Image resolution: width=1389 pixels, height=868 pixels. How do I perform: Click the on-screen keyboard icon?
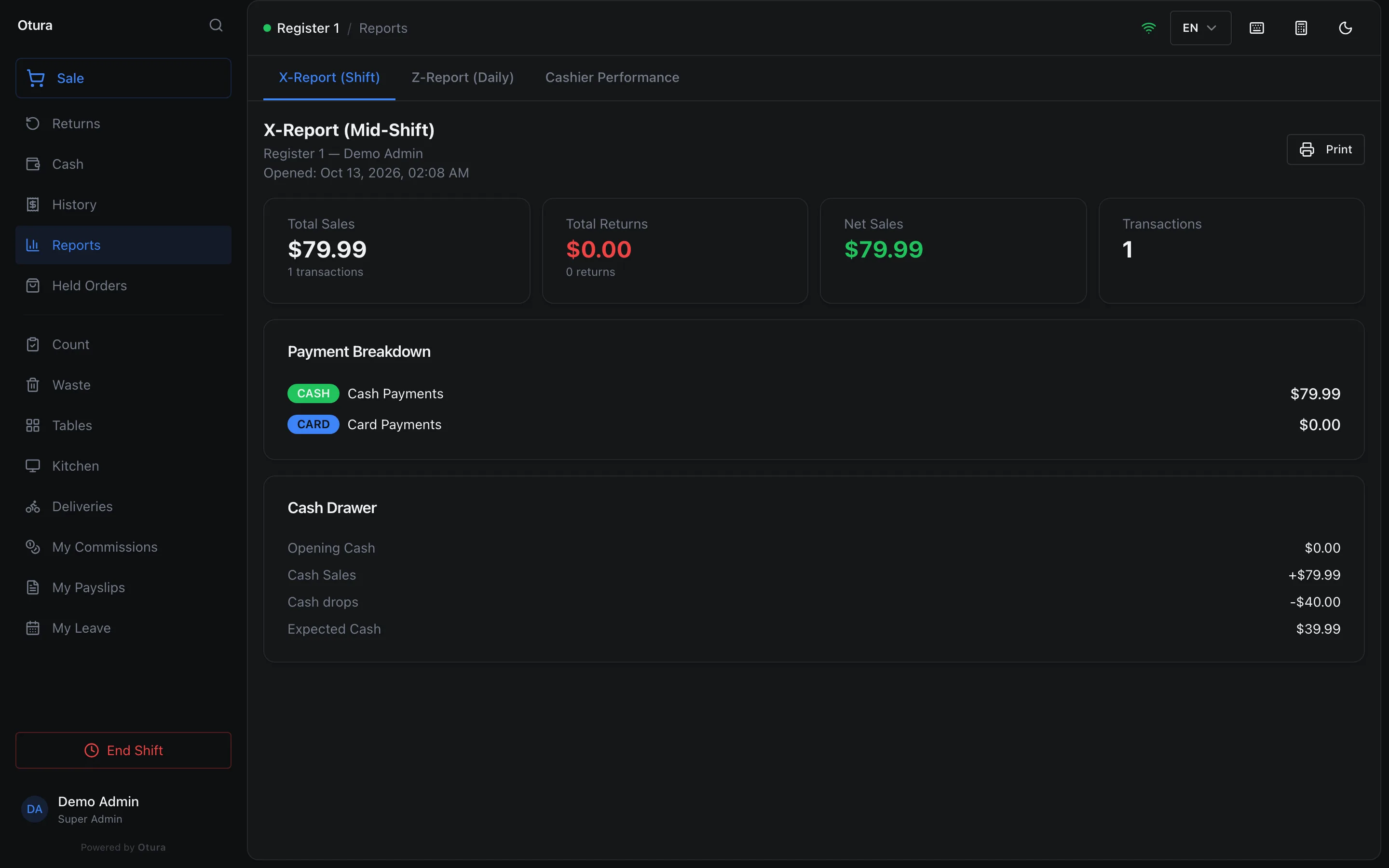(1256, 28)
